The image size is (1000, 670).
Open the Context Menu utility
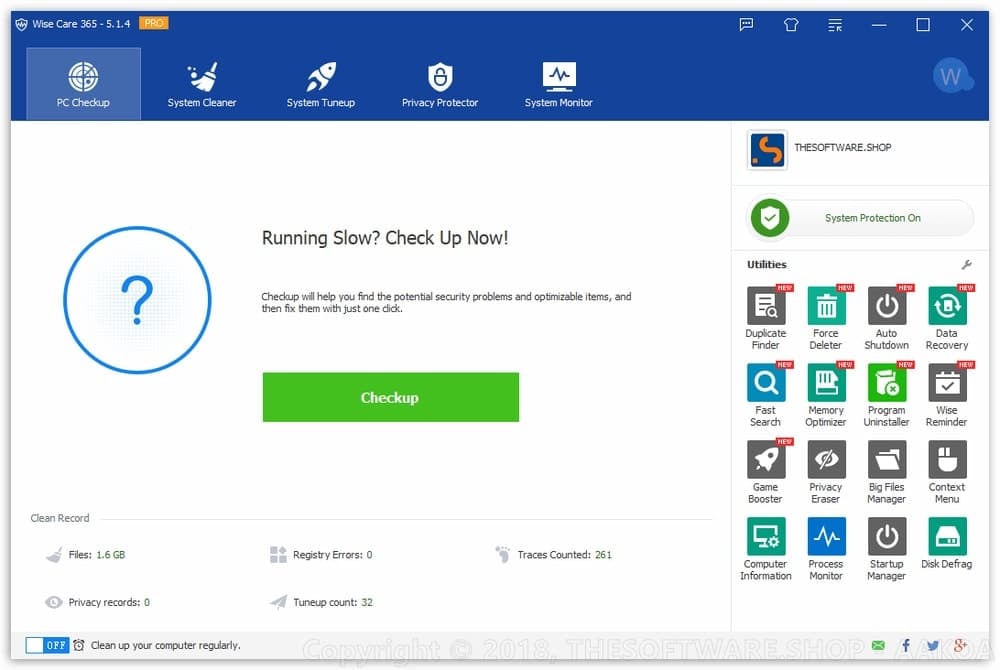tap(946, 471)
